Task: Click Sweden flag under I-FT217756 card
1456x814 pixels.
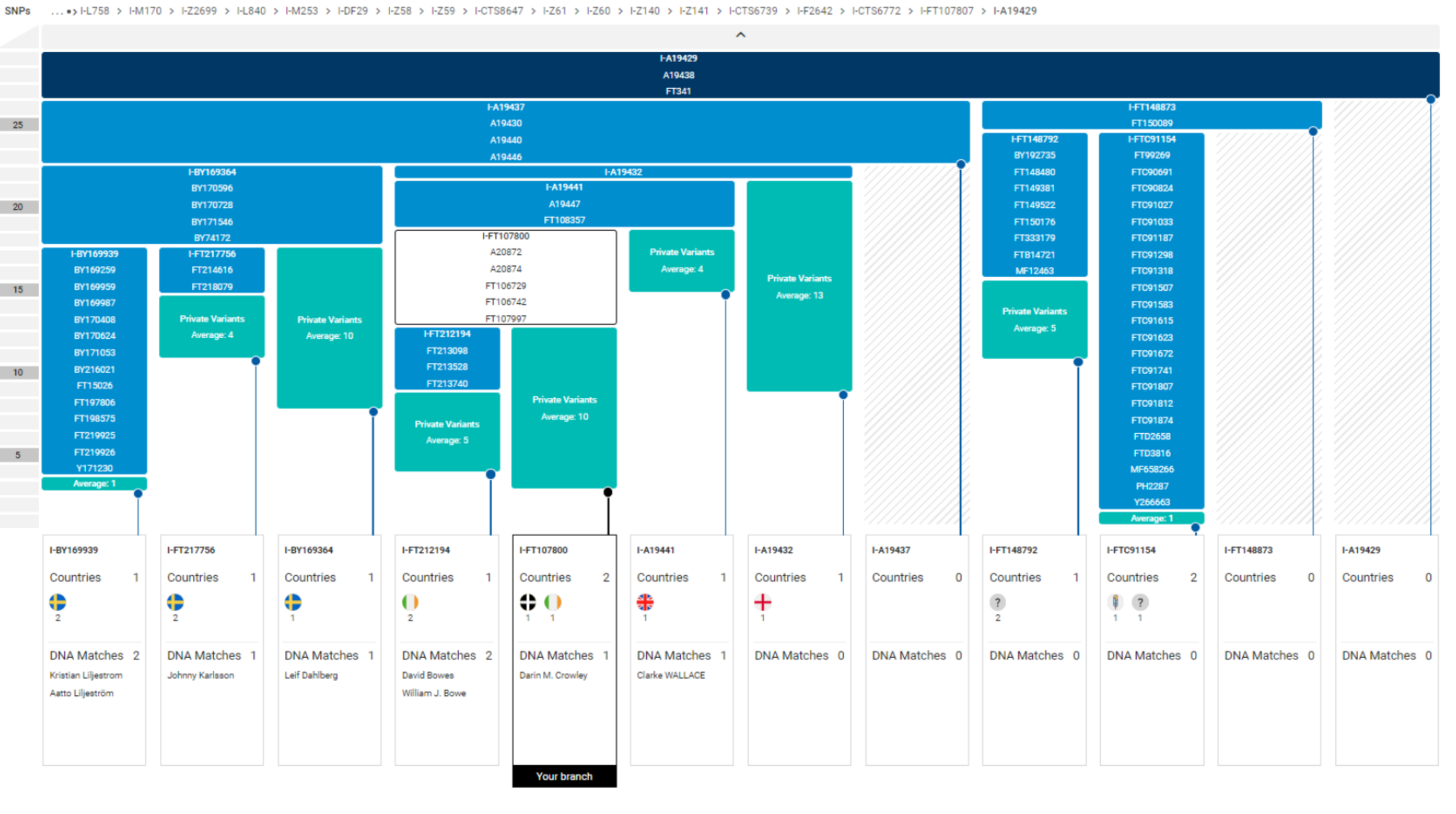Action: point(175,602)
